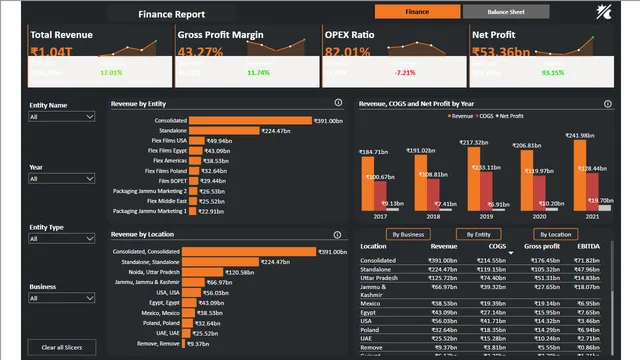Click the table's vertical scrollbar
The image size is (640, 360).
click(611, 298)
